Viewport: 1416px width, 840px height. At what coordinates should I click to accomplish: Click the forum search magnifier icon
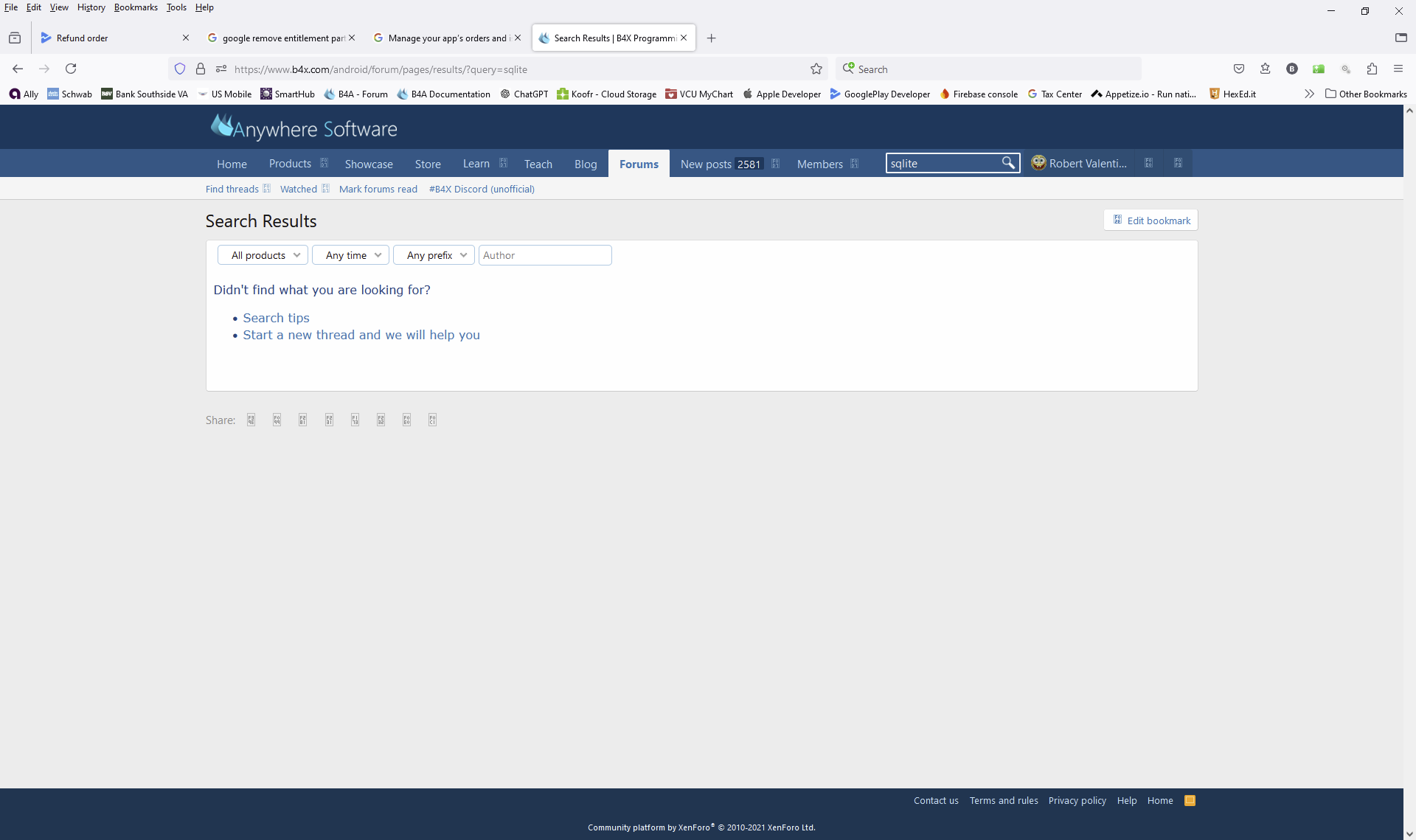(1007, 163)
